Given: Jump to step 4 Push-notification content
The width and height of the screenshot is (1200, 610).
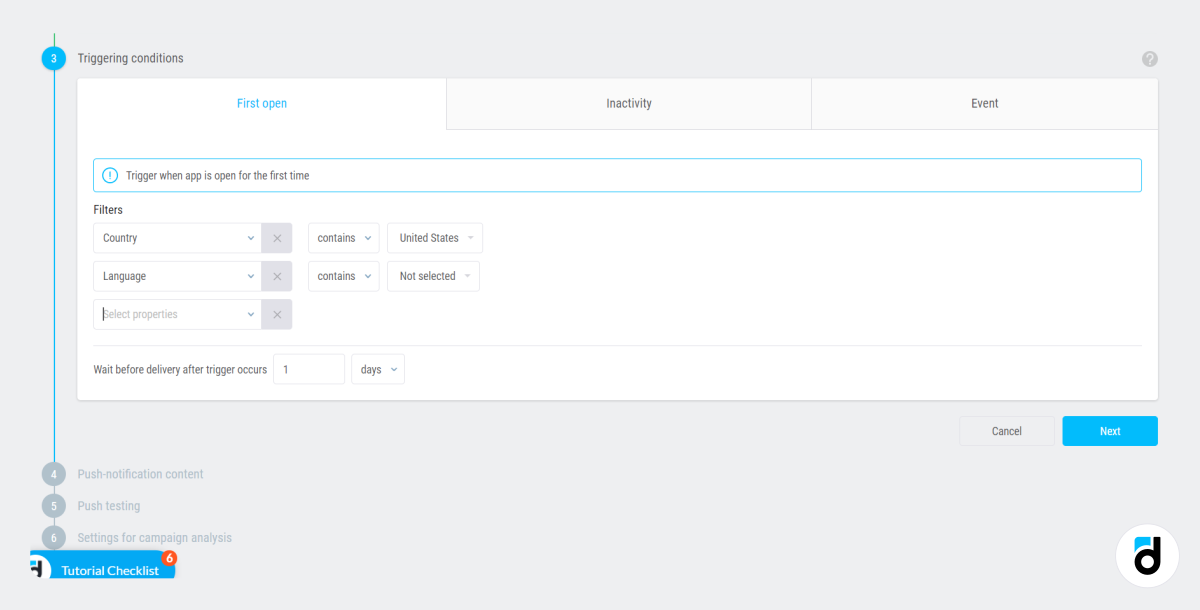Looking at the screenshot, I should tap(140, 474).
